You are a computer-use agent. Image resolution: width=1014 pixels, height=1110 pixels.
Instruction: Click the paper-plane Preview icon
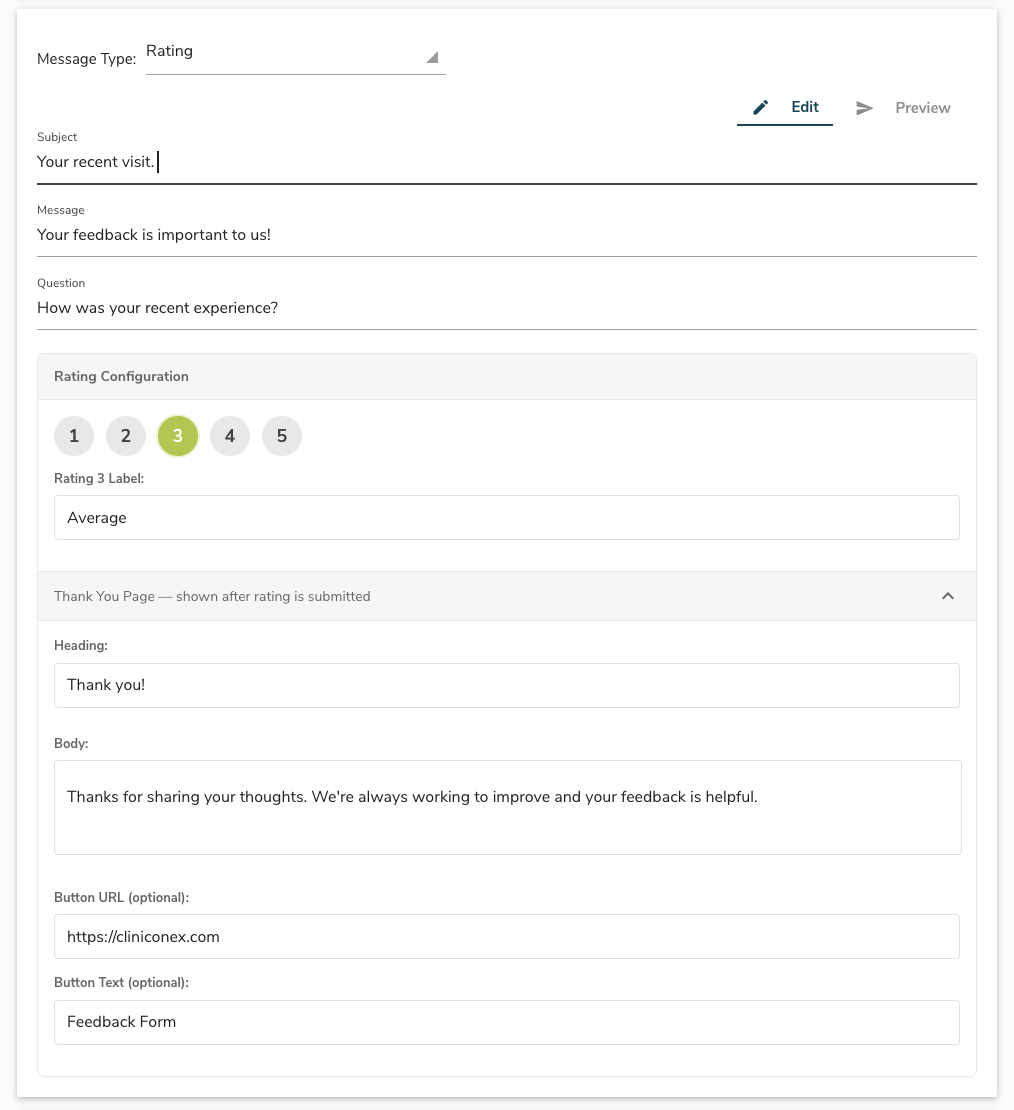(x=864, y=108)
